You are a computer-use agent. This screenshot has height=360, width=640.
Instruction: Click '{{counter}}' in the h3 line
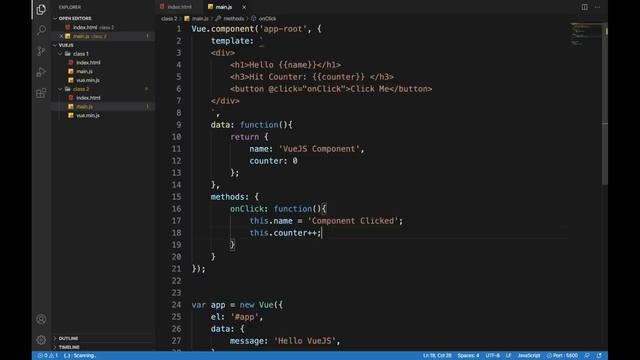339,77
